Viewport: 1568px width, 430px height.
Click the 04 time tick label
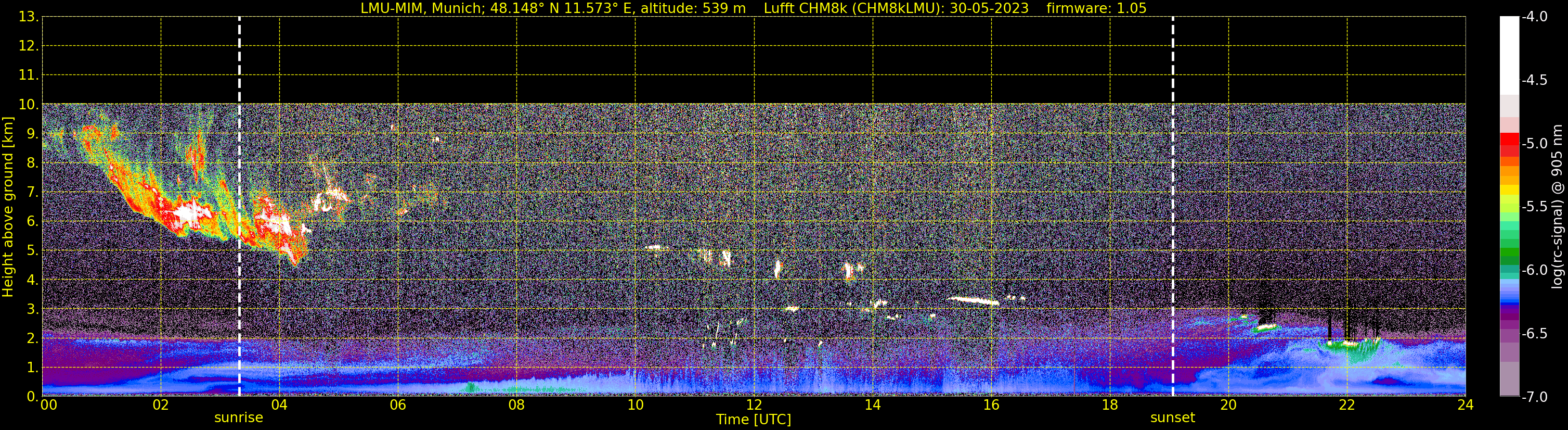click(x=279, y=405)
